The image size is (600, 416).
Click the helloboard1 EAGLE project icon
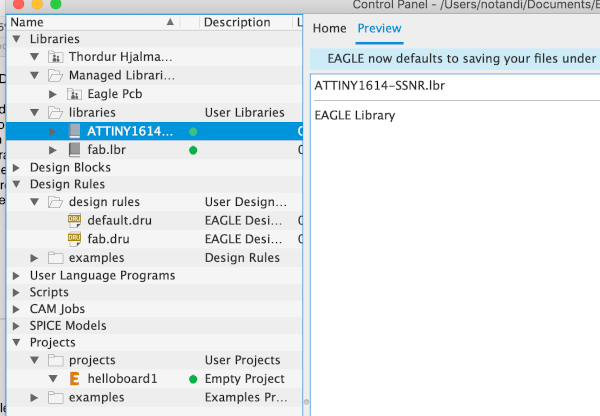coord(75,379)
